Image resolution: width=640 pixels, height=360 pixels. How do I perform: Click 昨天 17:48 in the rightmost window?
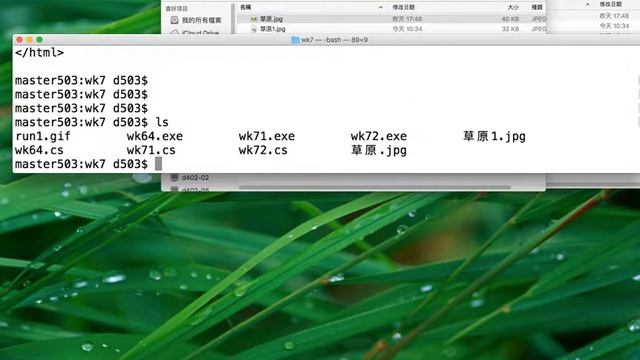pyautogui.click(x=614, y=16)
